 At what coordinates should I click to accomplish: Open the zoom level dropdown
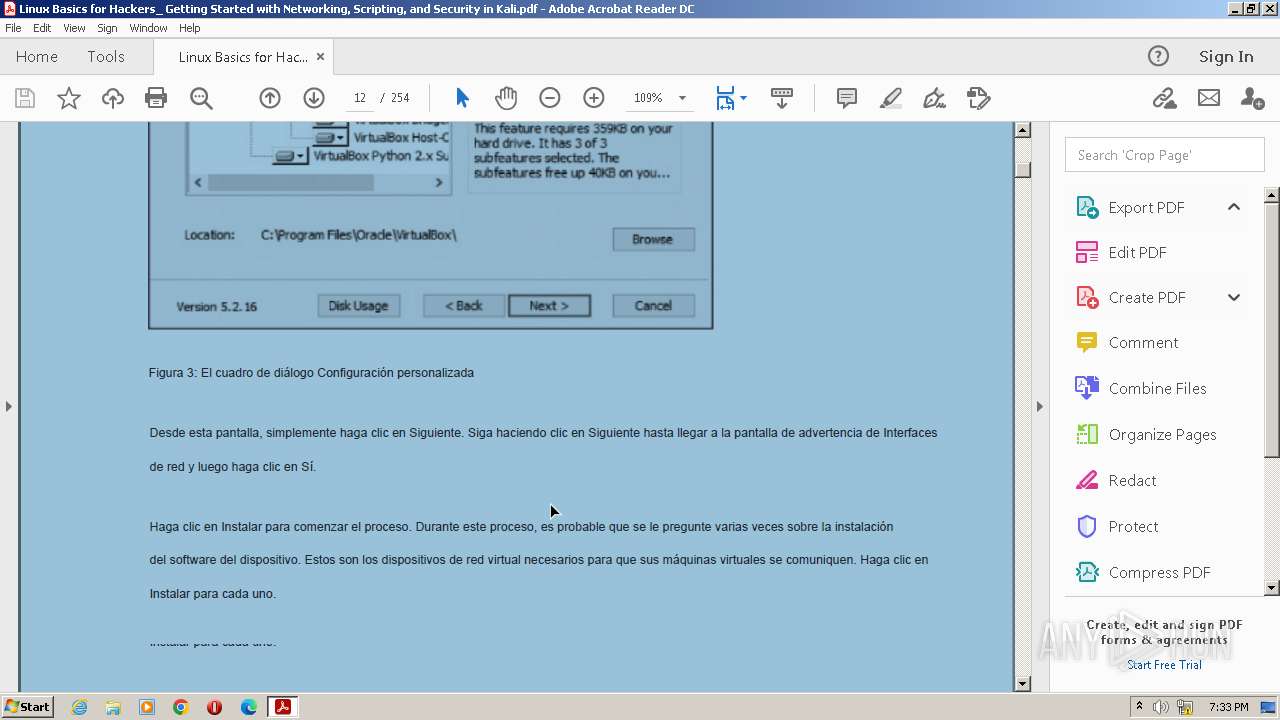pyautogui.click(x=682, y=98)
